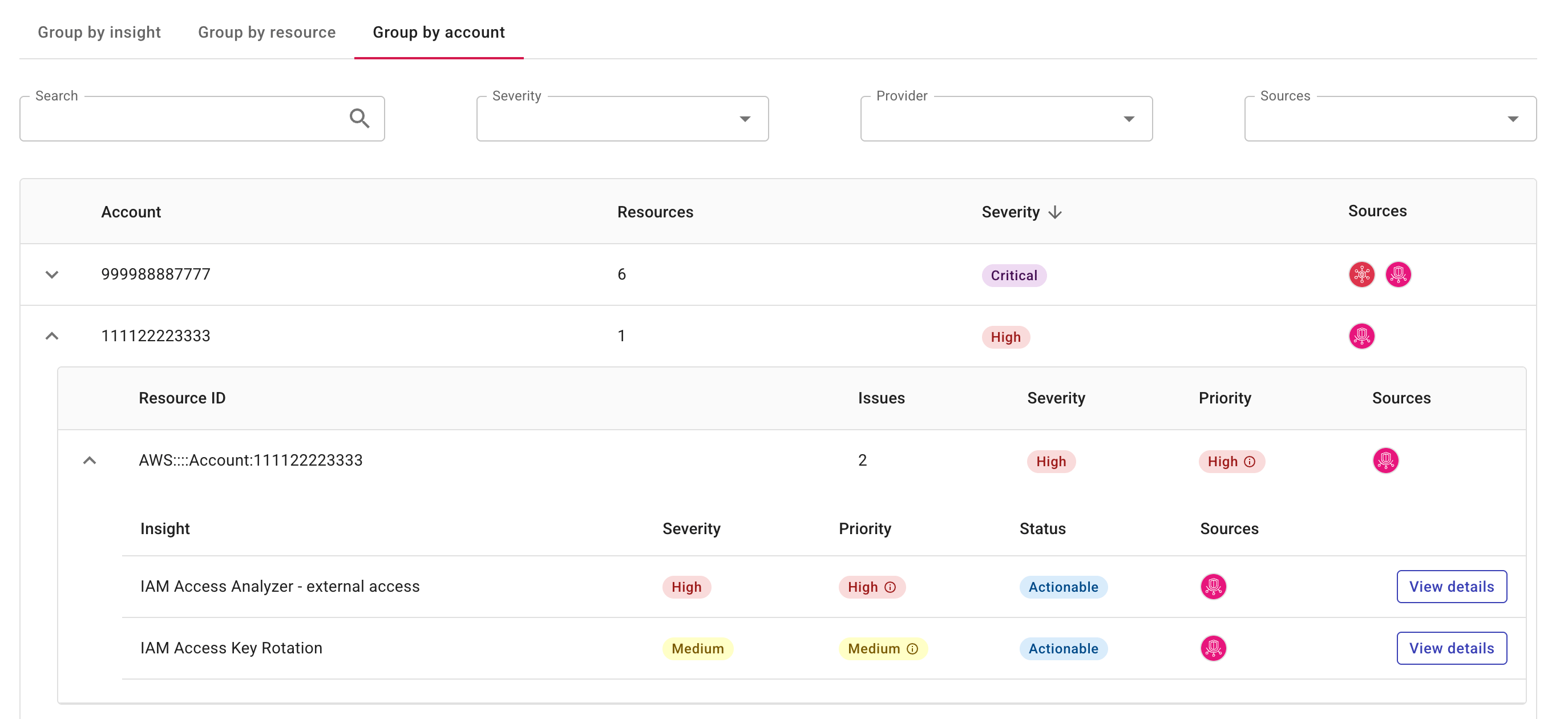1568x719 pixels.
Task: Open the Severity filter dropdown
Action: point(621,119)
